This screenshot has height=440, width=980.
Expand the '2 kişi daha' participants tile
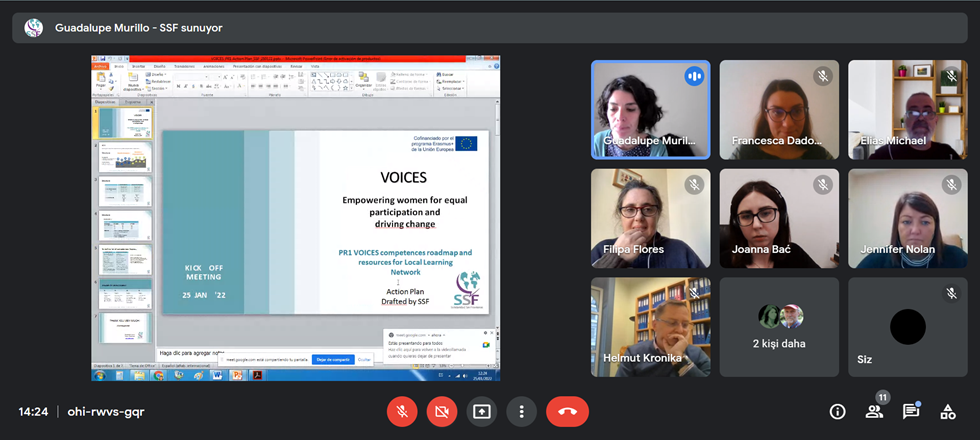click(779, 327)
